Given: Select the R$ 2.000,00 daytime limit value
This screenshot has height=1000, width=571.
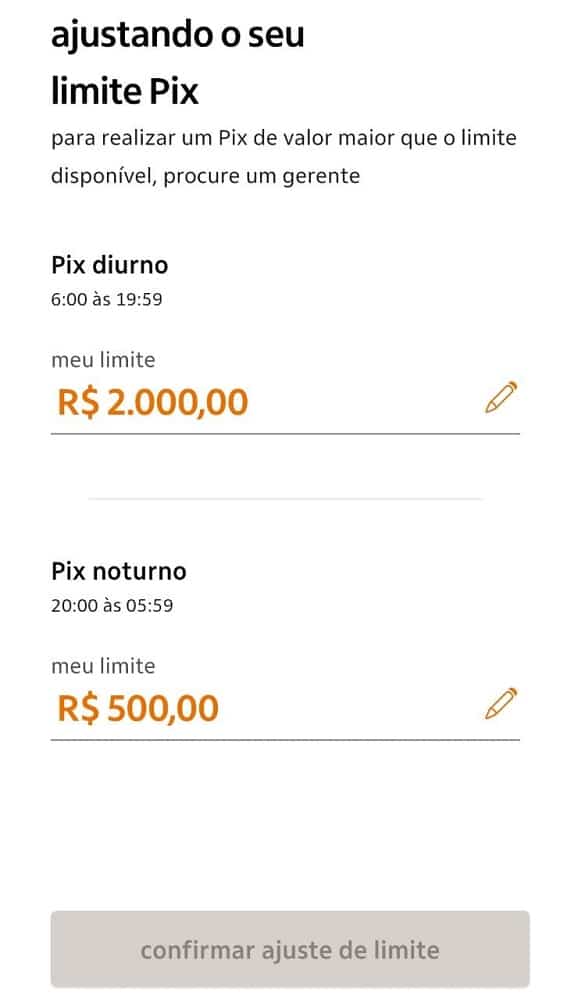Looking at the screenshot, I should pos(152,402).
